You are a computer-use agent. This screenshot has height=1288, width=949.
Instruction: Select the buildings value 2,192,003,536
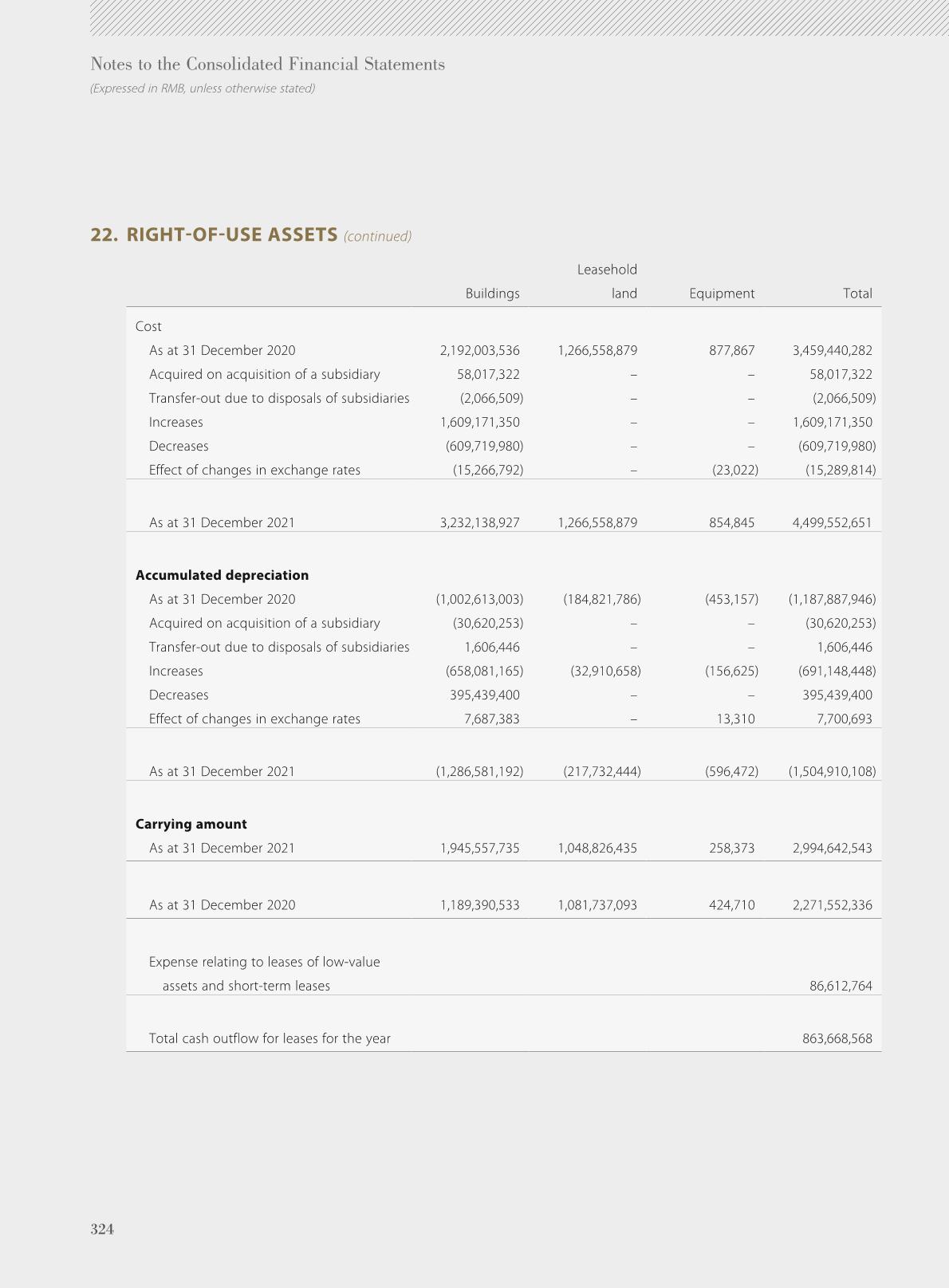pos(480,350)
